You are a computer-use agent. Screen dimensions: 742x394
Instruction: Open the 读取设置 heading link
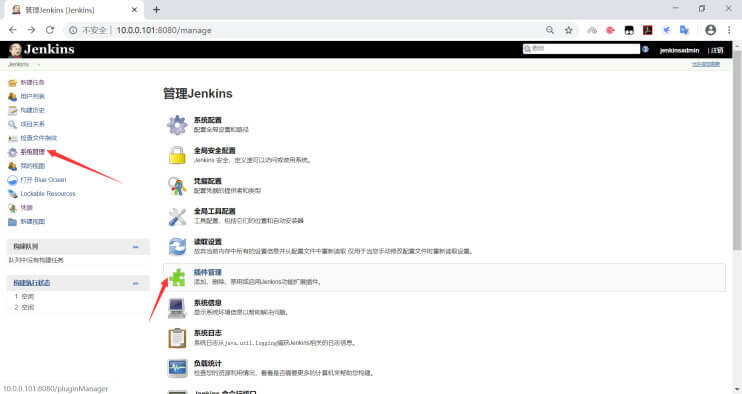pos(207,242)
